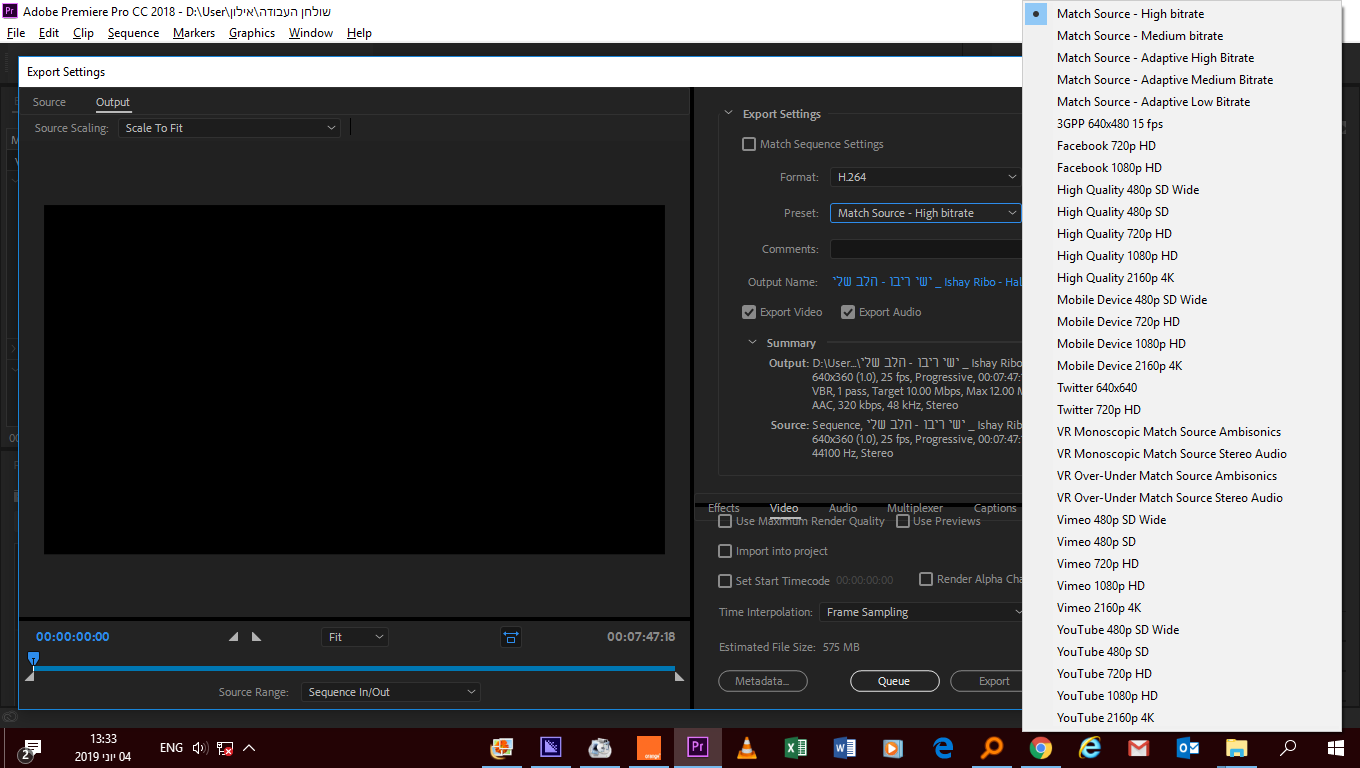Select the Video settings tab
The height and width of the screenshot is (768, 1360).
click(x=784, y=508)
